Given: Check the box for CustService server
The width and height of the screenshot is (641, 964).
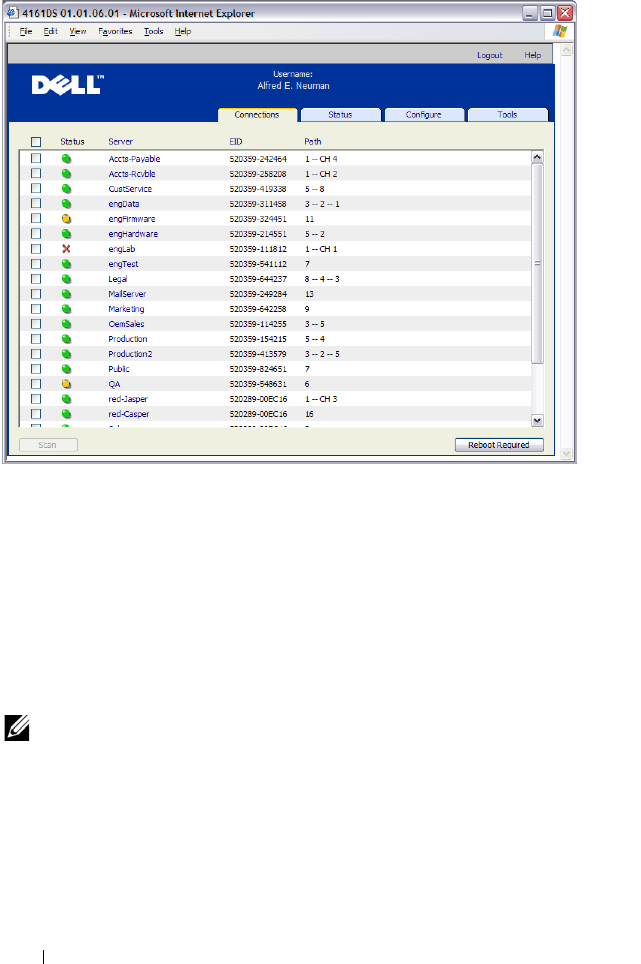Looking at the screenshot, I should [x=36, y=189].
